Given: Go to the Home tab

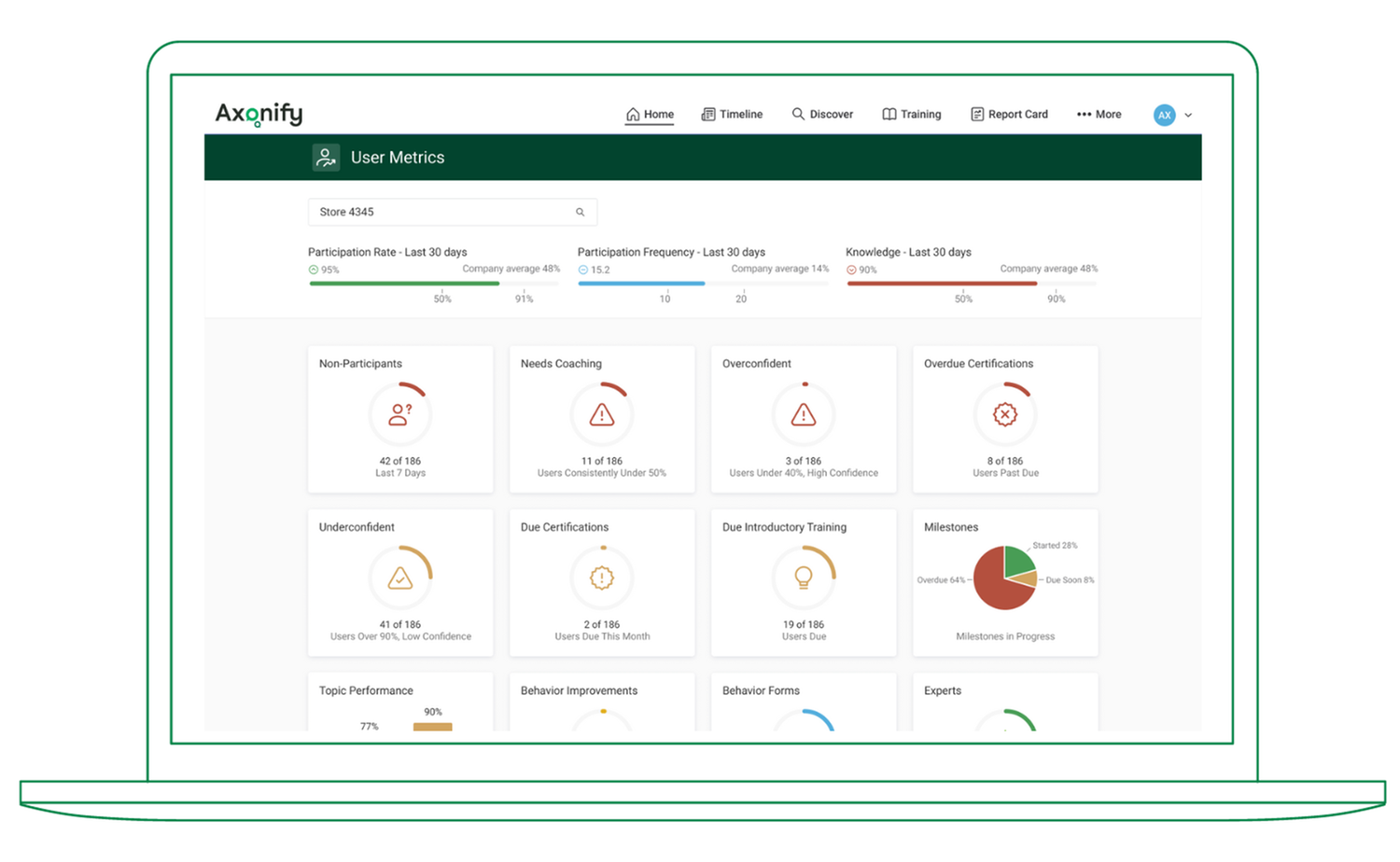Looking at the screenshot, I should click(650, 115).
